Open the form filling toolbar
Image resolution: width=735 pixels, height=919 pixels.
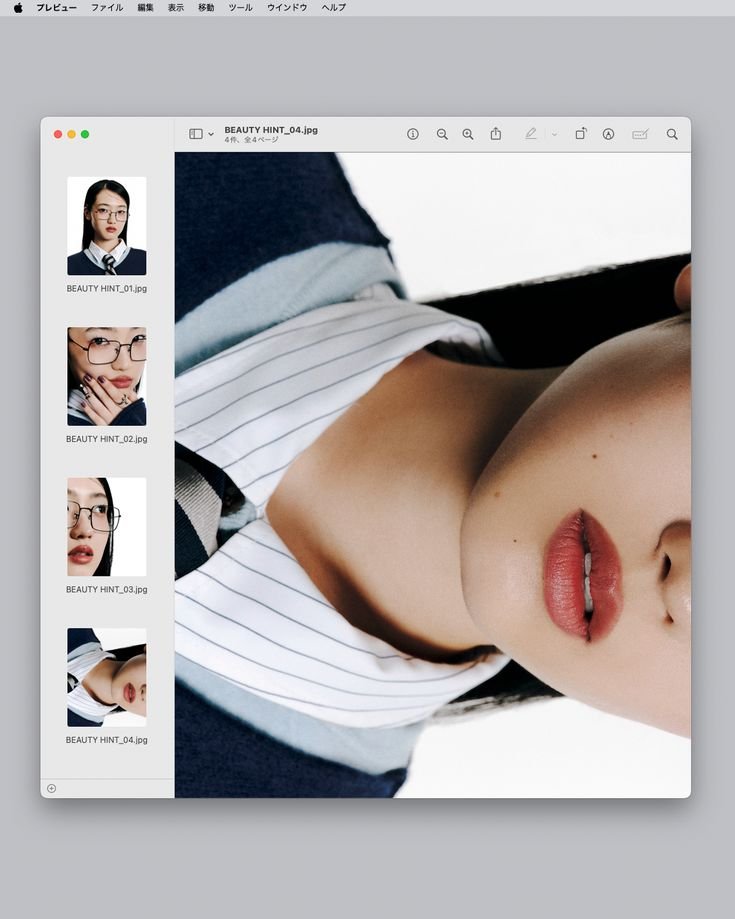(640, 134)
